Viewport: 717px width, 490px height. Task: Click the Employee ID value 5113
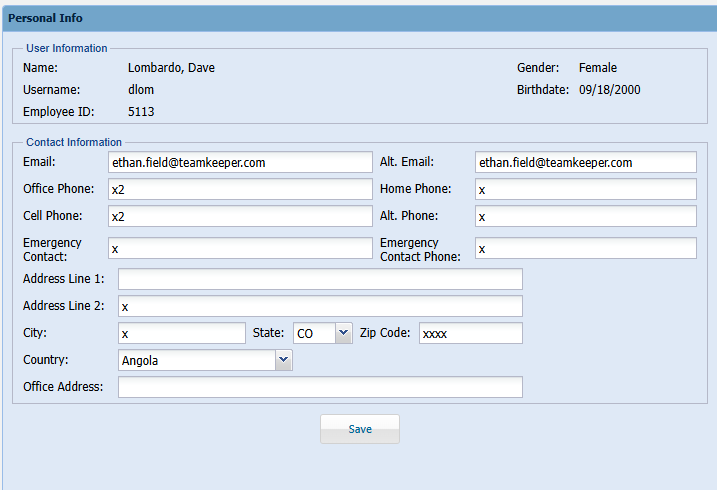tap(141, 112)
